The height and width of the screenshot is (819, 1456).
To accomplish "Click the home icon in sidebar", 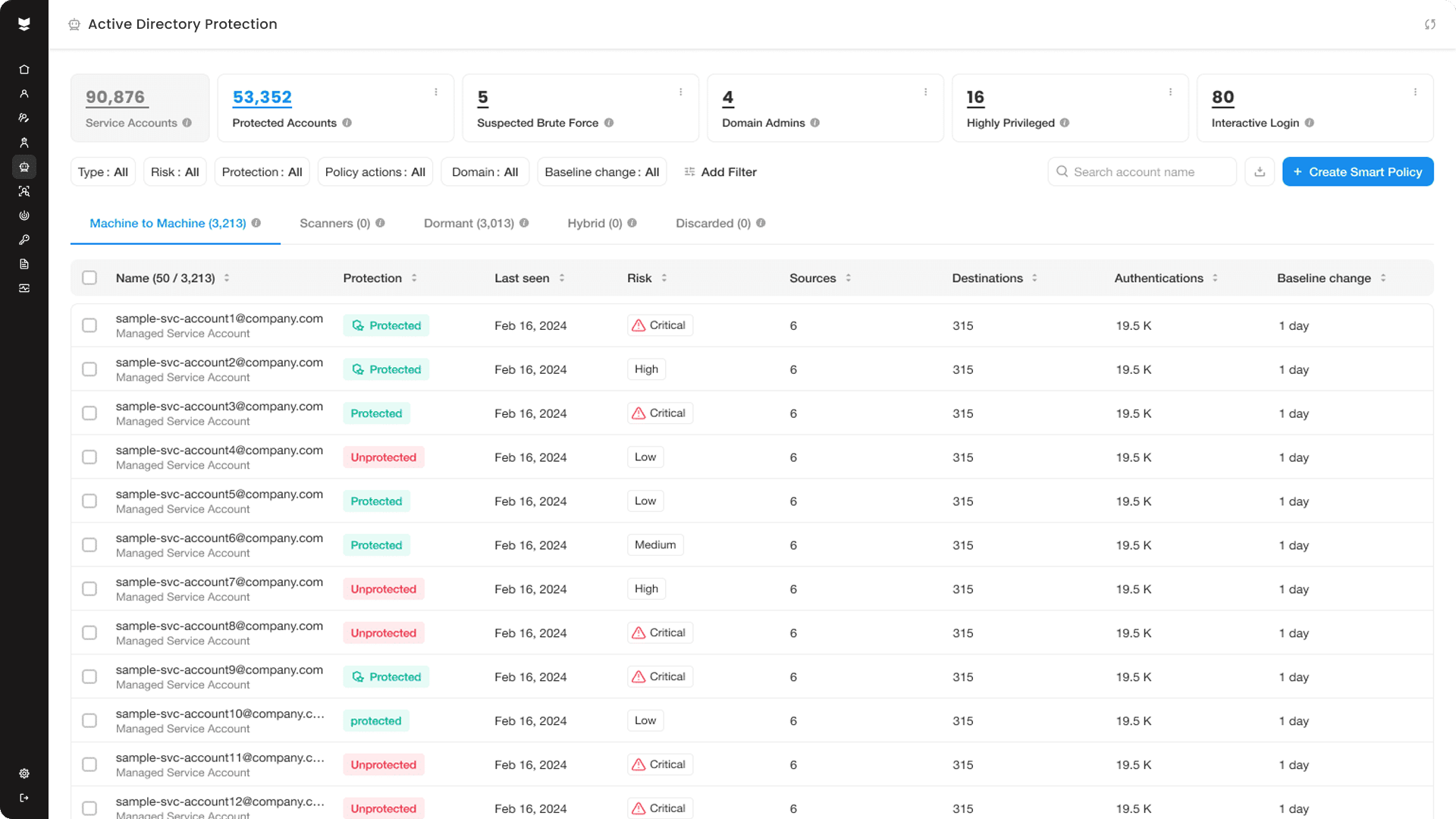I will tap(24, 70).
